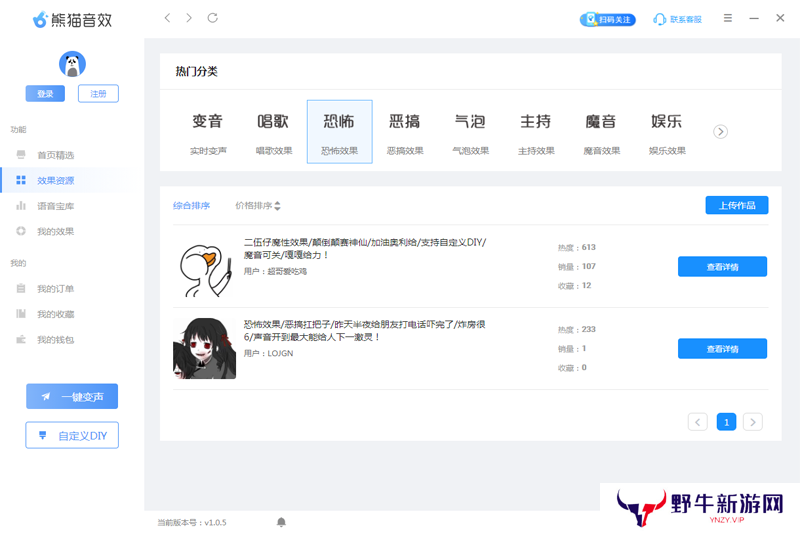This screenshot has width=800, height=533.
Task: Select page 1 in pagination
Action: (x=726, y=422)
